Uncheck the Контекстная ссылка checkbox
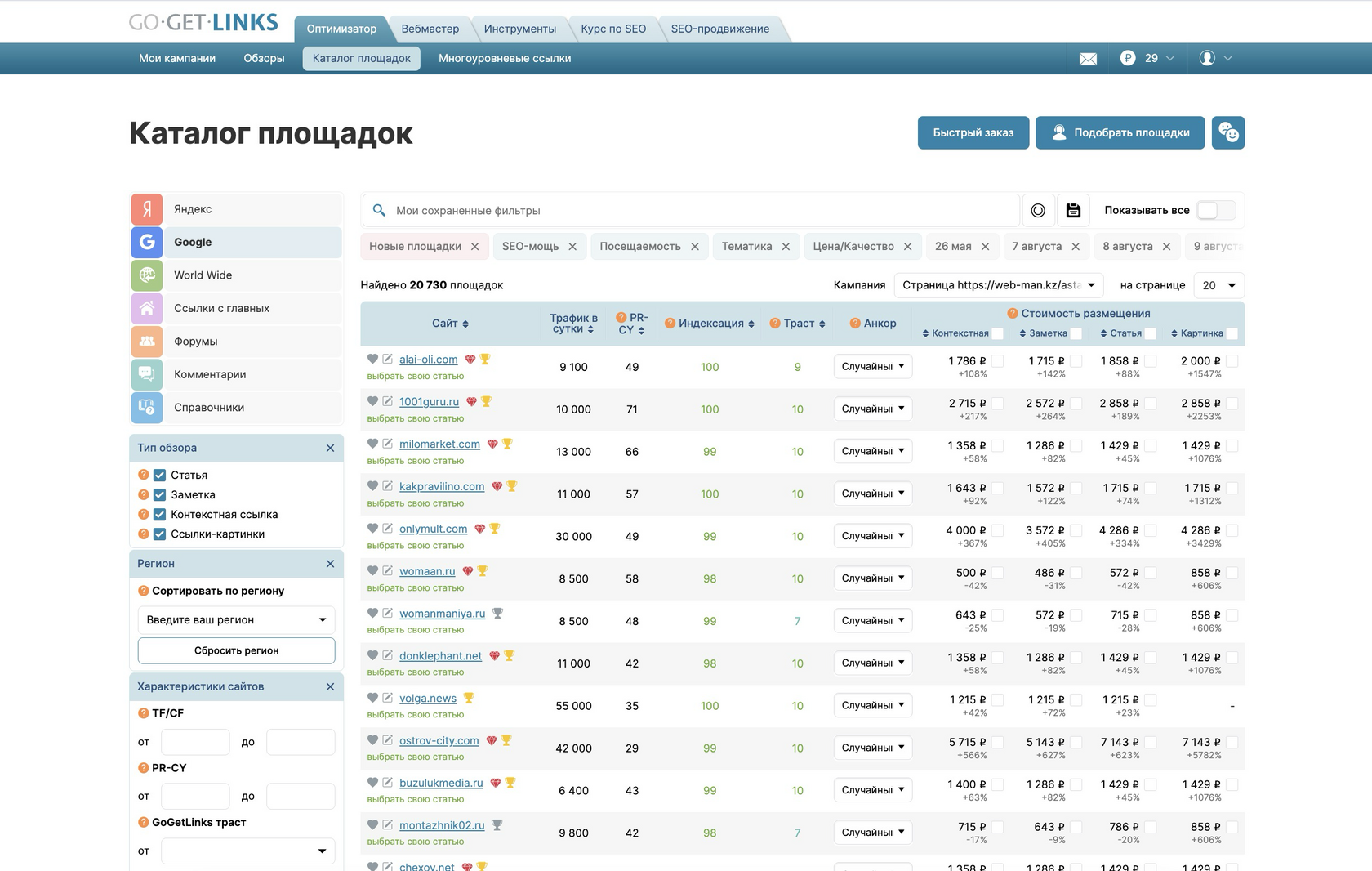 click(x=160, y=514)
